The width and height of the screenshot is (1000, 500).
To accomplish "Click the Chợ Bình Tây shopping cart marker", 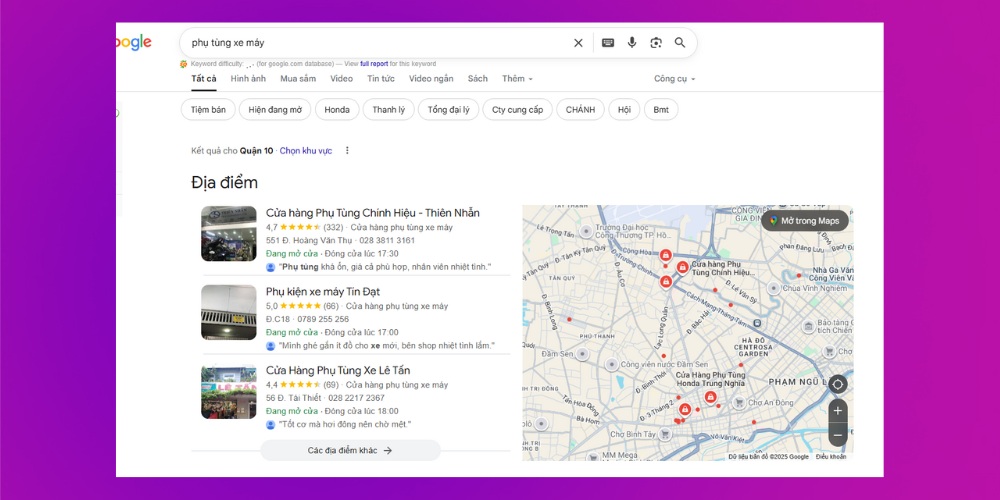I will click(x=665, y=434).
